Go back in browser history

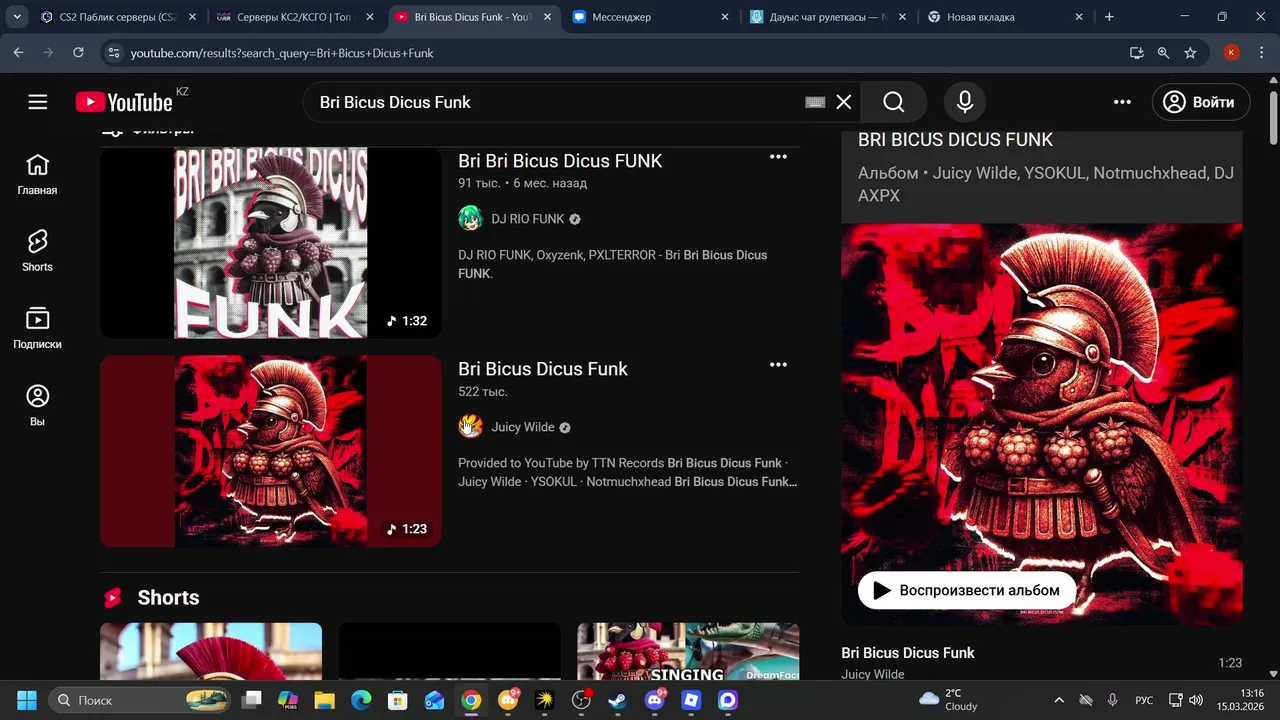coord(18,52)
